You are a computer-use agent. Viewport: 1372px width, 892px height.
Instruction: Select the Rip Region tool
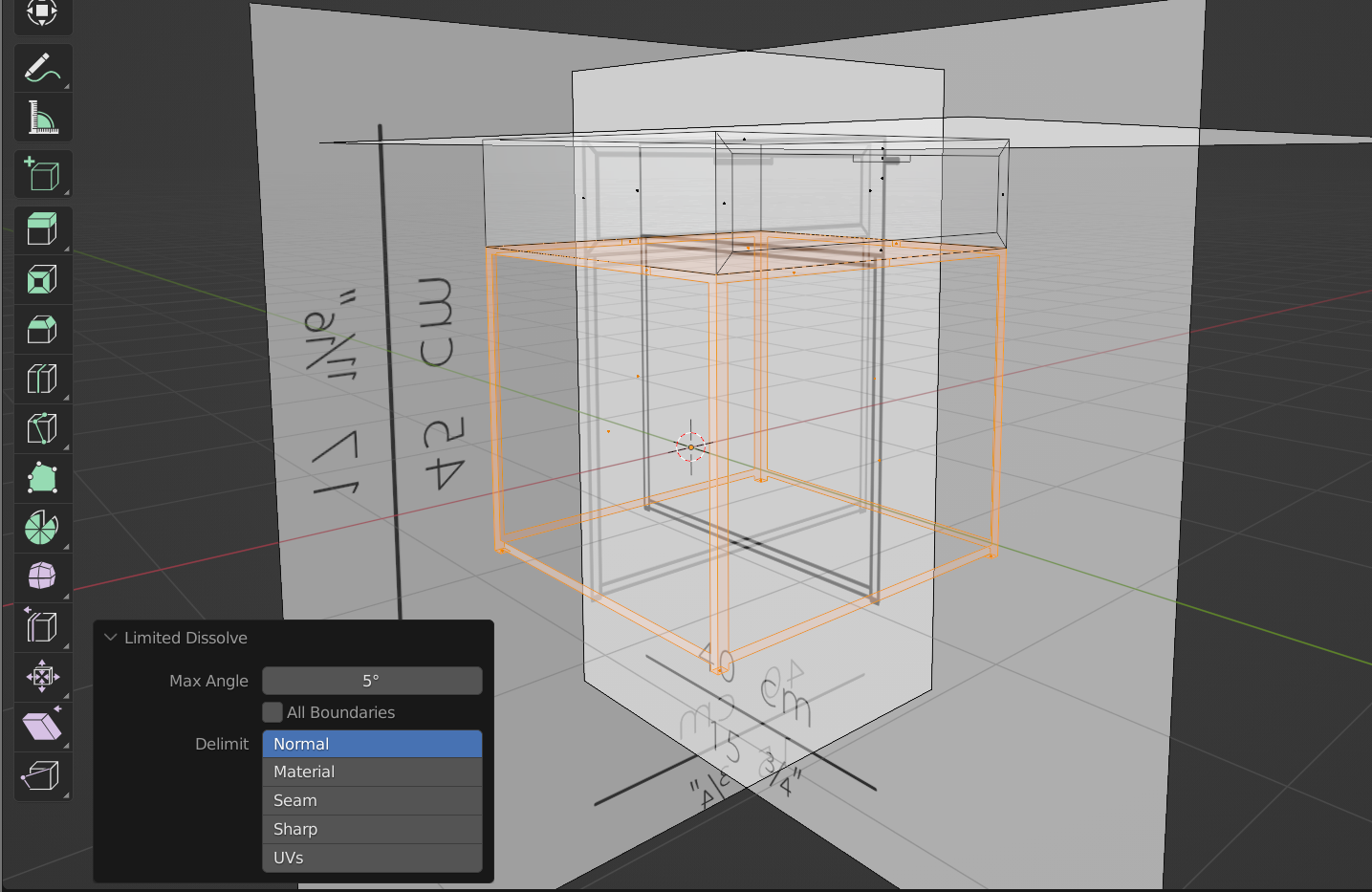pyautogui.click(x=43, y=776)
